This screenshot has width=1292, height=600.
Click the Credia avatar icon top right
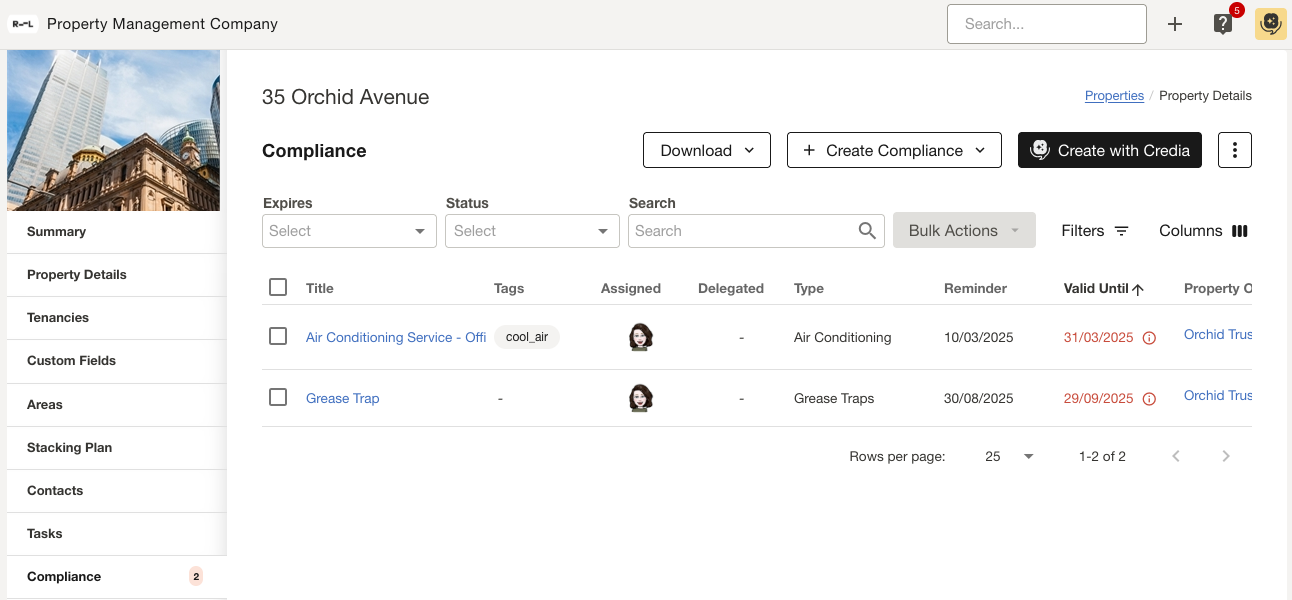point(1270,24)
